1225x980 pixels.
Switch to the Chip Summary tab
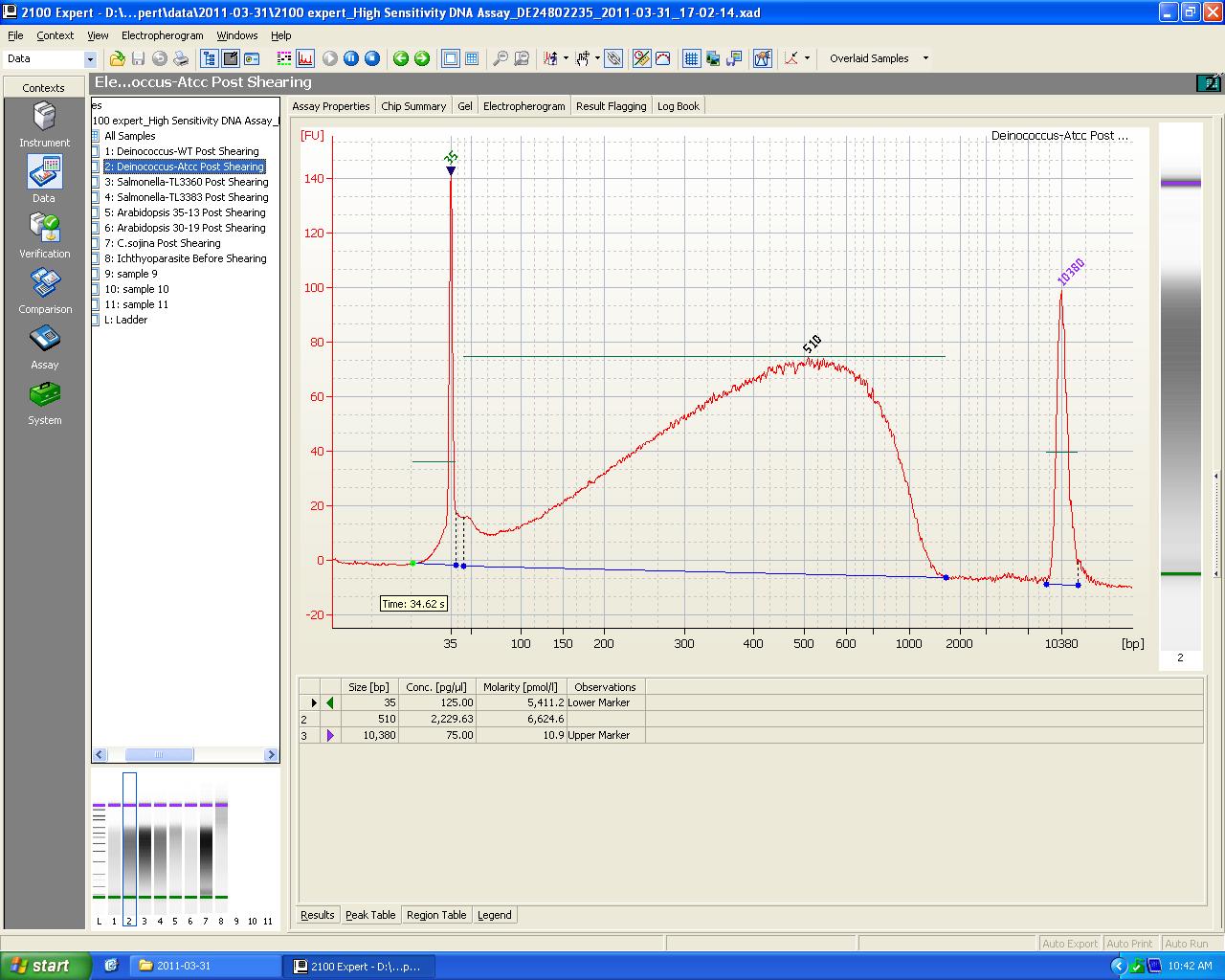pyautogui.click(x=413, y=106)
